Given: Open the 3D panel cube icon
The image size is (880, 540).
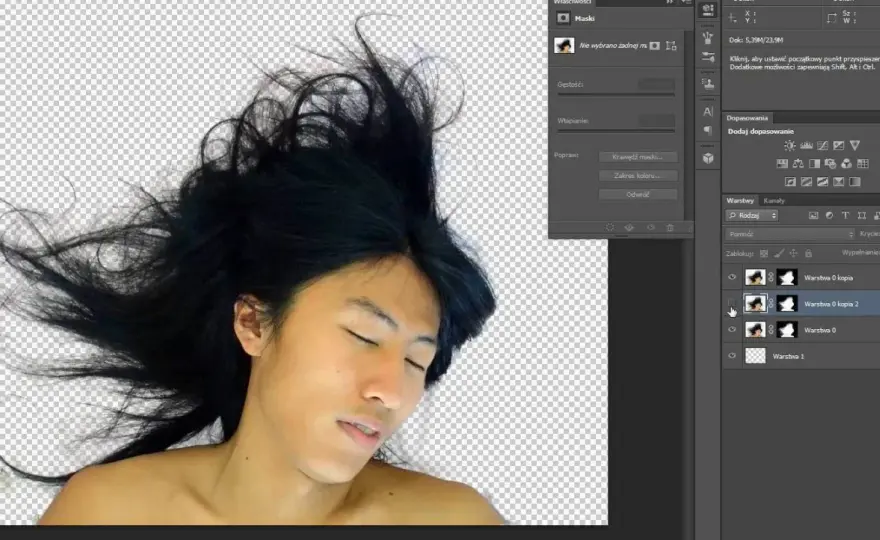Looking at the screenshot, I should coord(708,158).
